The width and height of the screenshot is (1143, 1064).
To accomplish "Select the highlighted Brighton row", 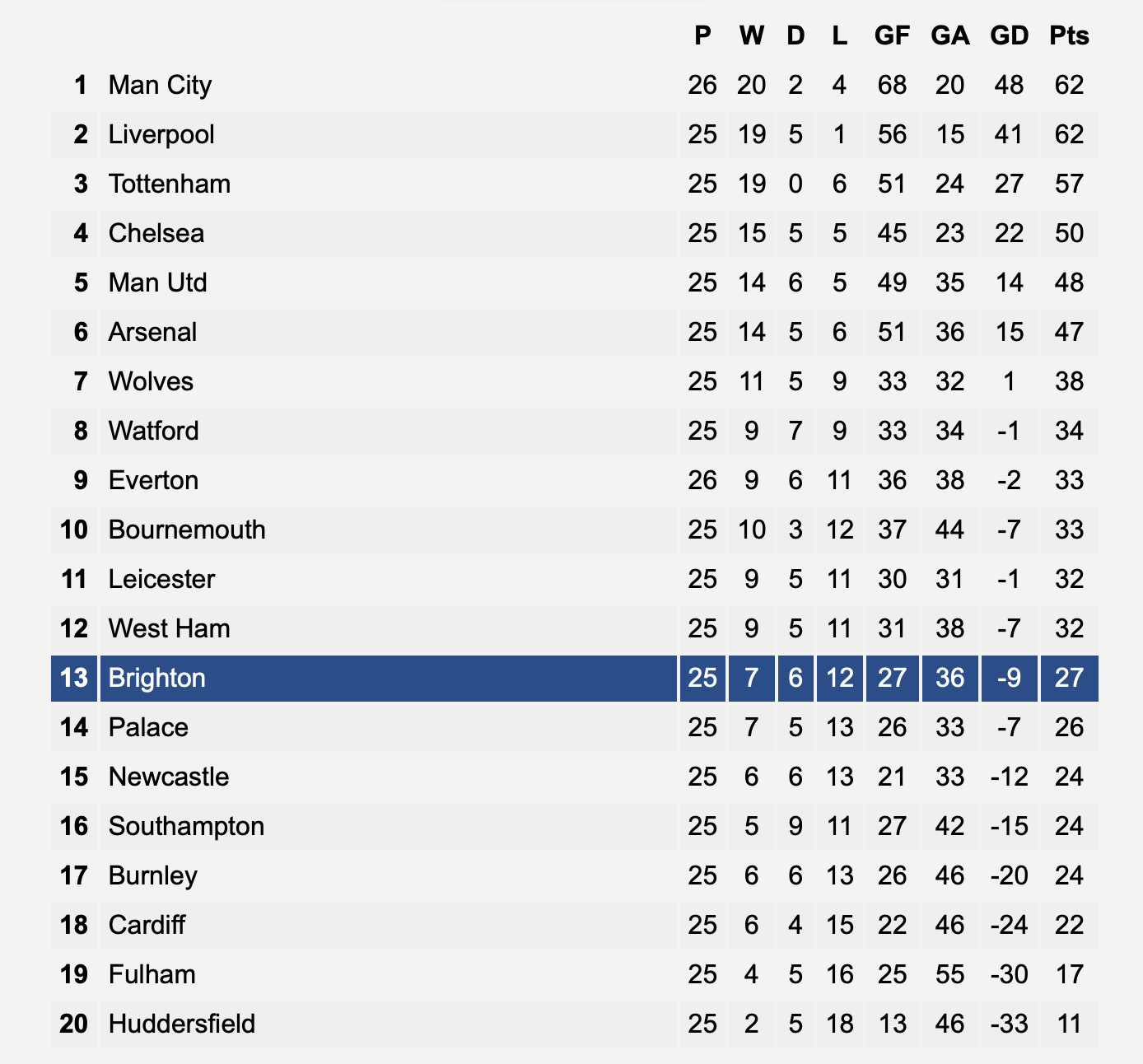I will point(574,678).
